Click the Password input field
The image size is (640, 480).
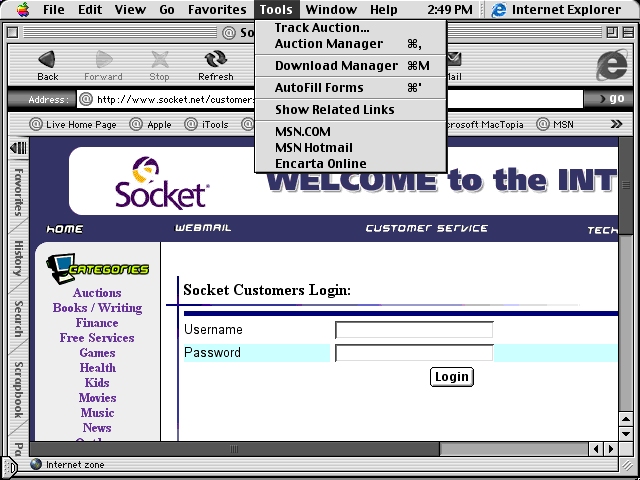click(x=414, y=353)
